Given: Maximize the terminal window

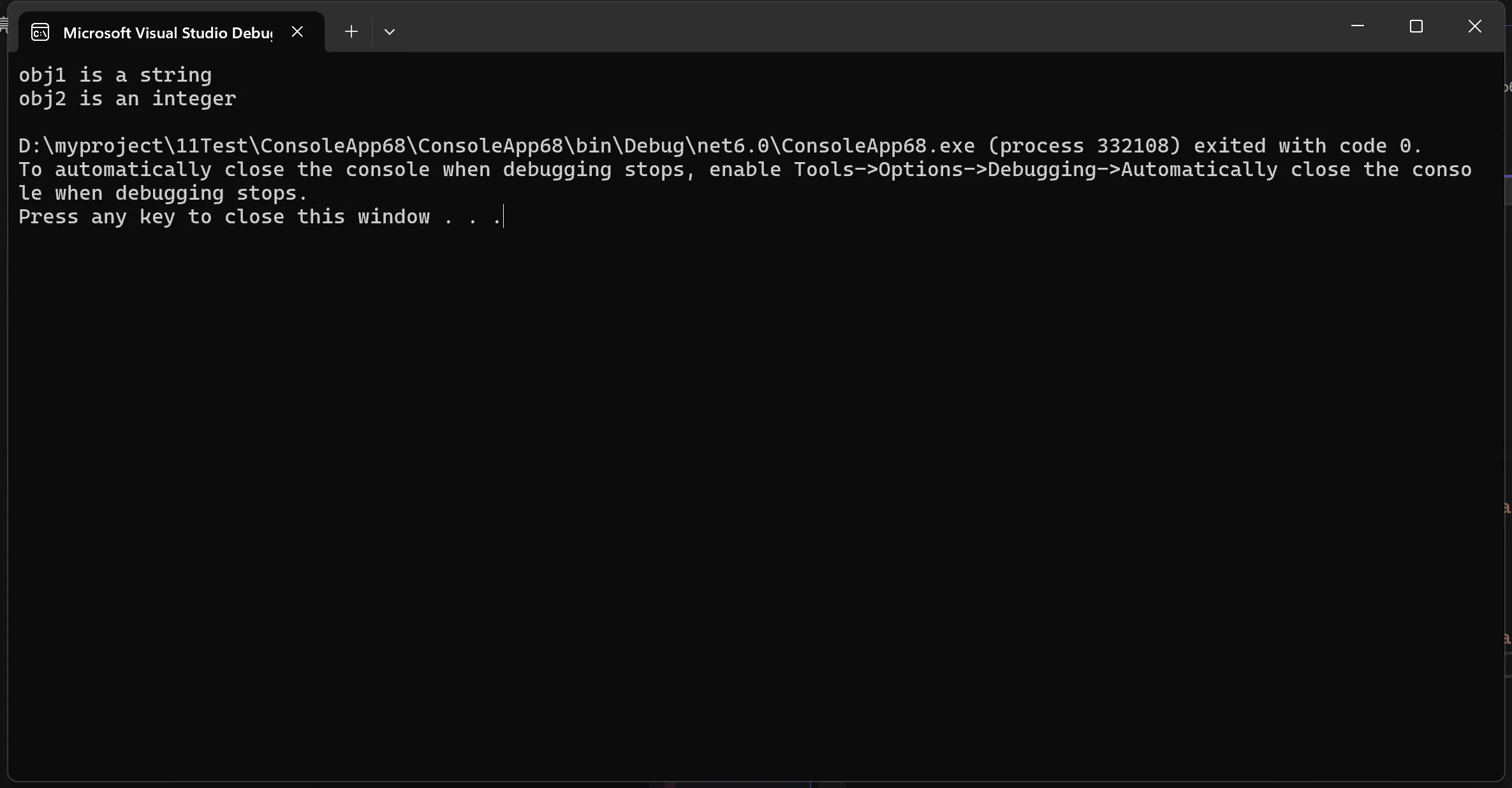Looking at the screenshot, I should point(1416,26).
